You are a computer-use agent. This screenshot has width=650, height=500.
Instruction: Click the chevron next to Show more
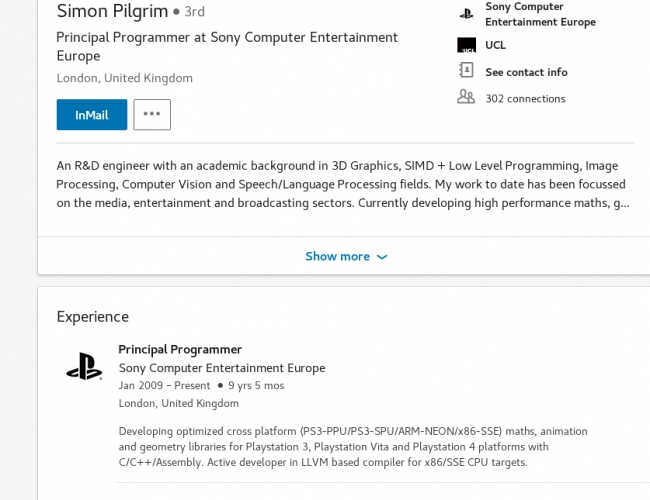pos(382,257)
